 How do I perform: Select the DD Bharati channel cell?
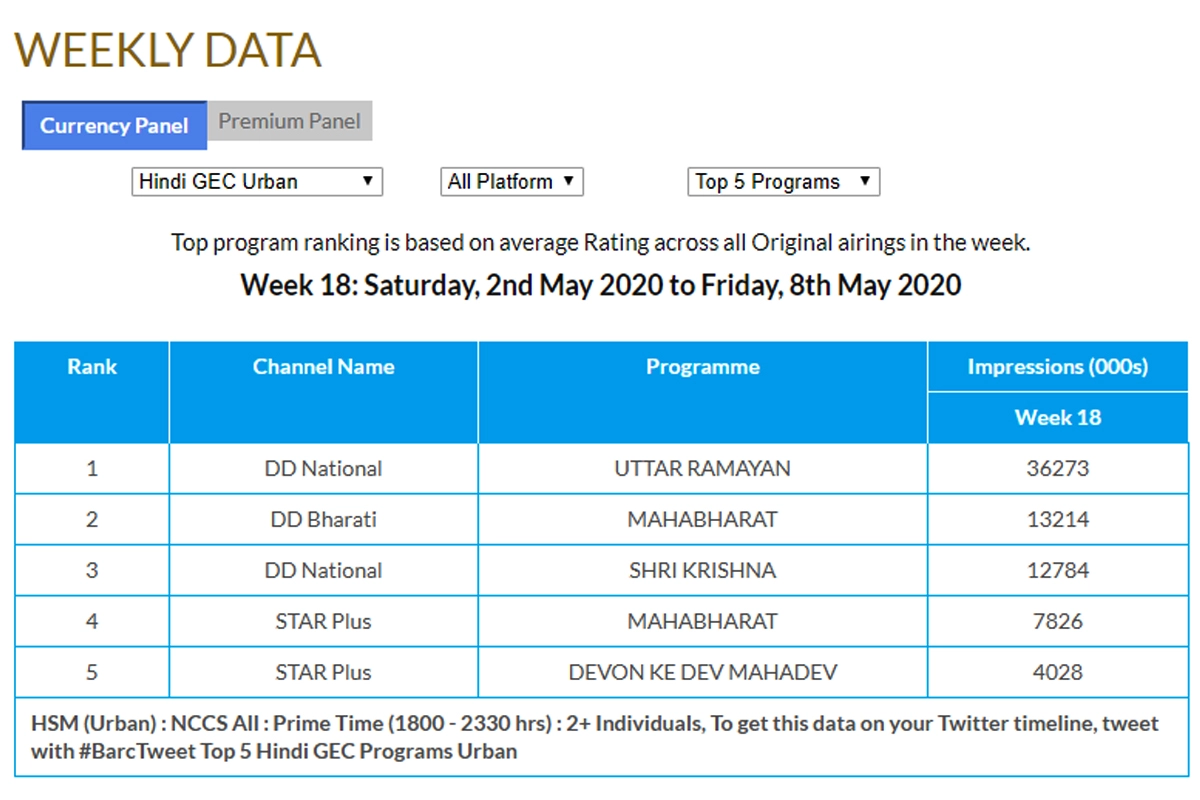(323, 520)
